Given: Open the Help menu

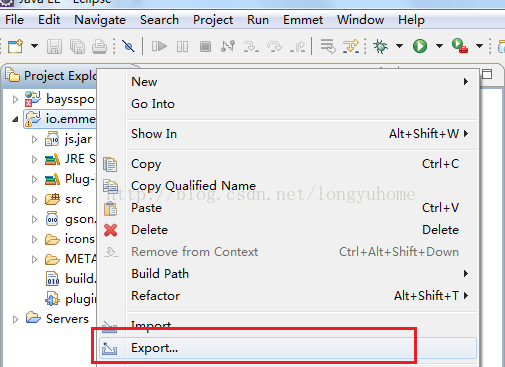Looking at the screenshot, I should tap(411, 20).
